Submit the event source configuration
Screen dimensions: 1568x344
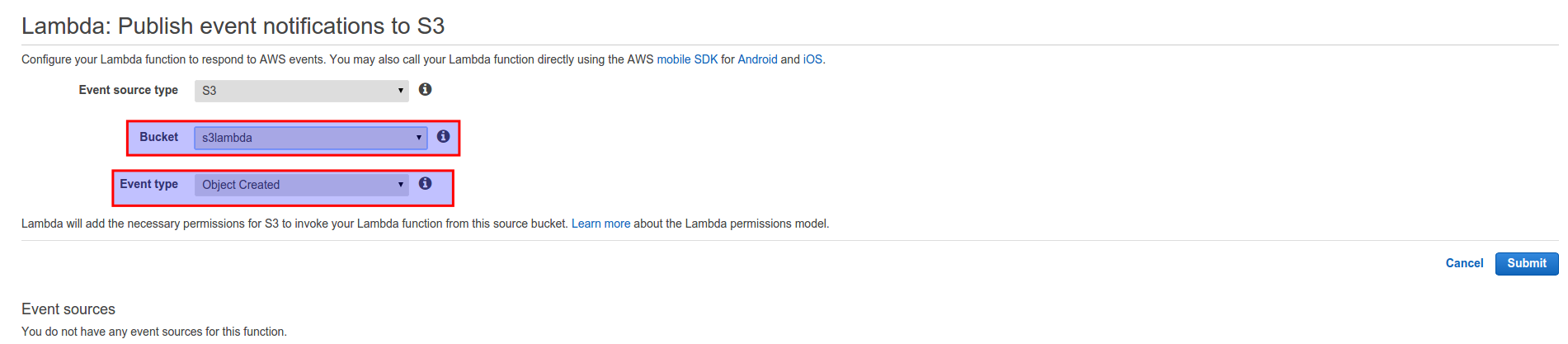[x=1527, y=264]
